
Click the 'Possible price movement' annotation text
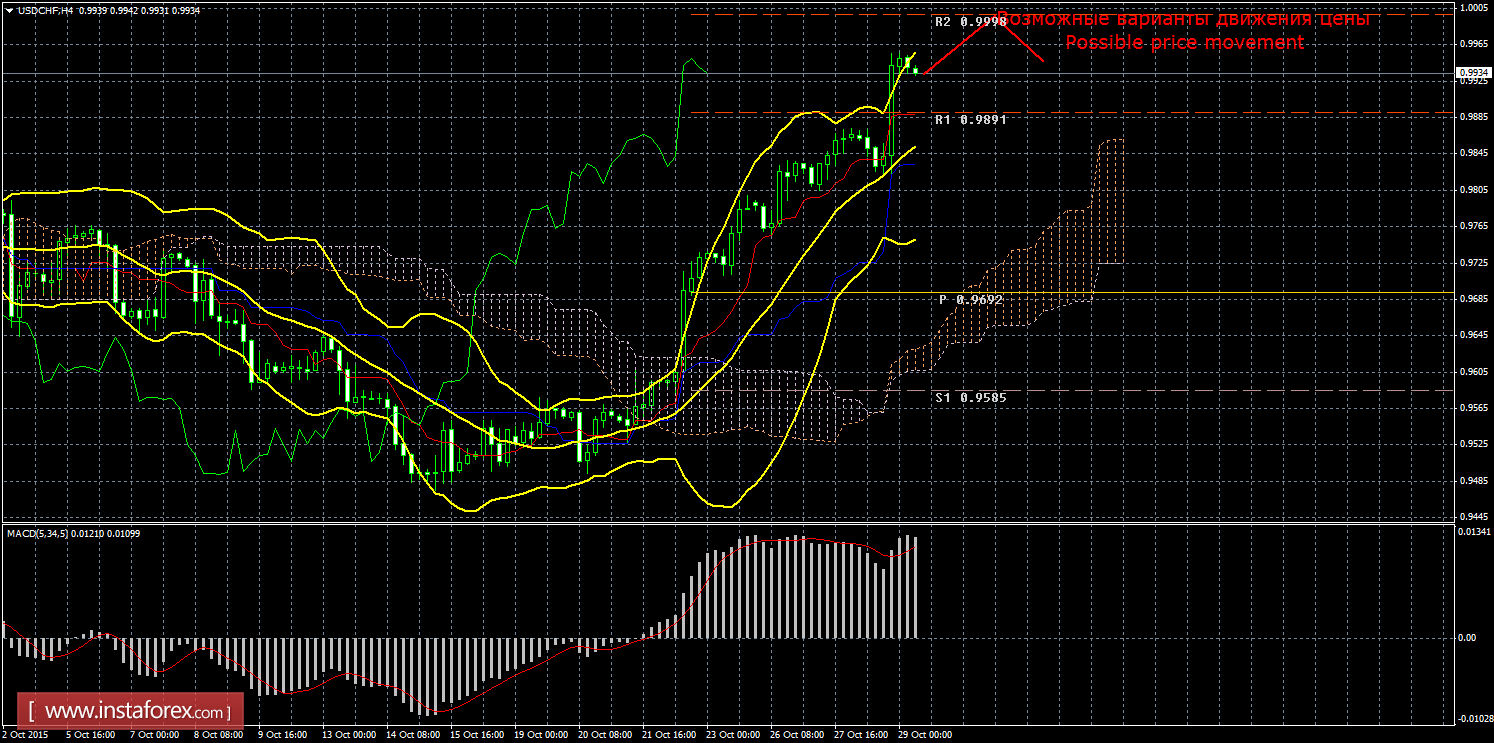coord(1185,42)
